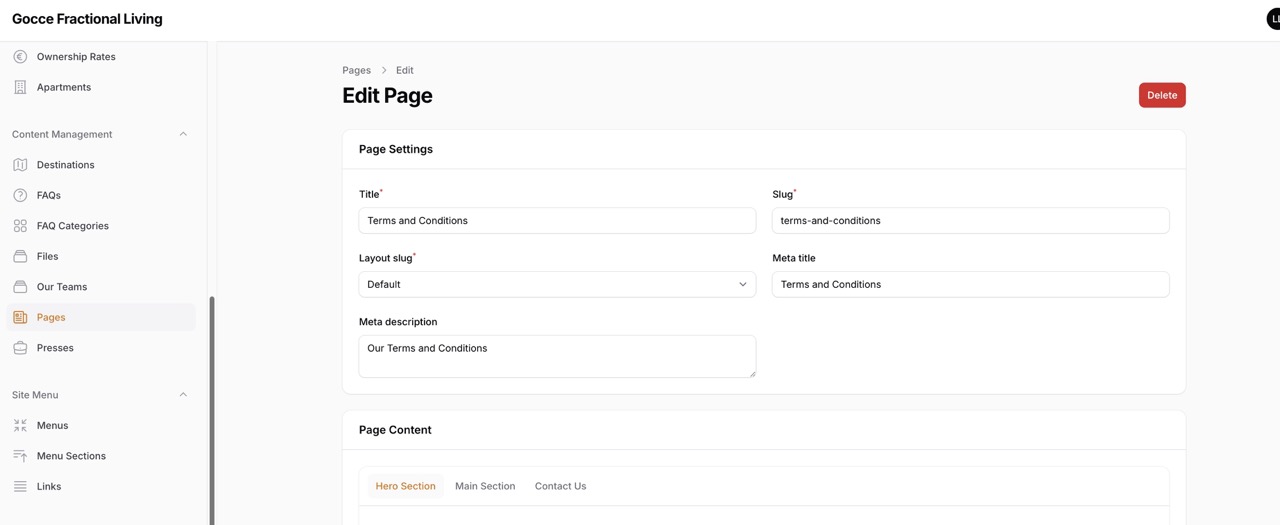This screenshot has width=1280, height=525.
Task: Click the sidebar vertical scrollbar
Action: click(212, 410)
